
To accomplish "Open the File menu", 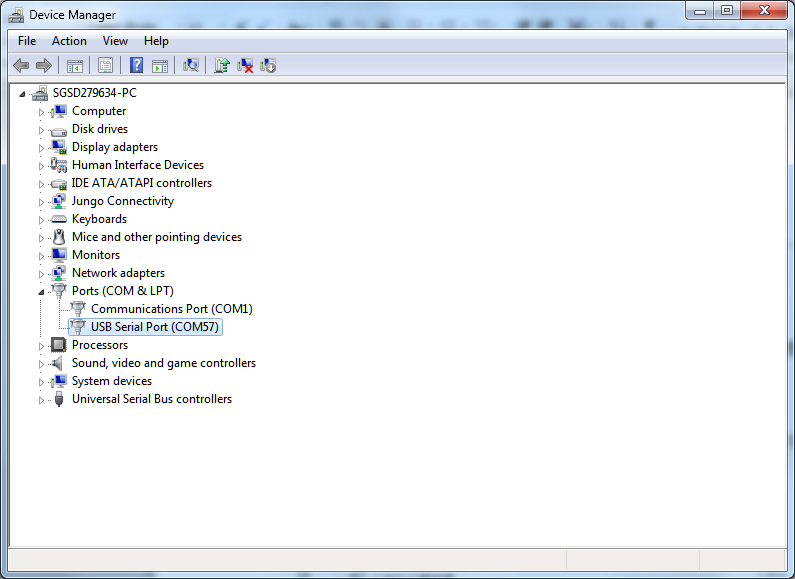I will 27,41.
